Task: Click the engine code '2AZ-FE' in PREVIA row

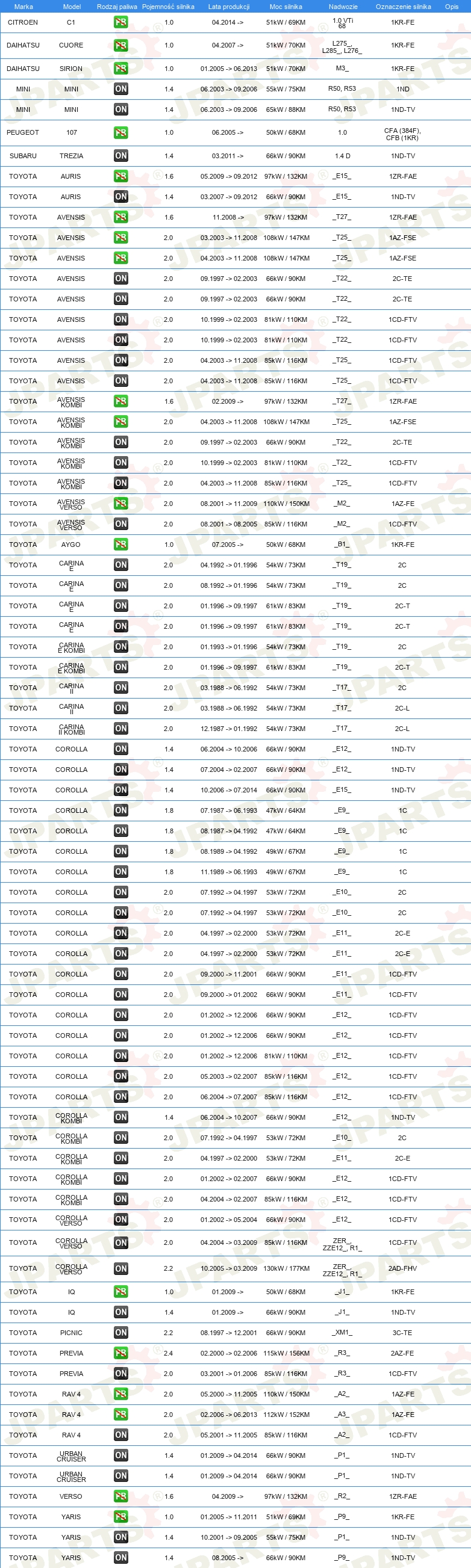Action: click(x=402, y=1354)
